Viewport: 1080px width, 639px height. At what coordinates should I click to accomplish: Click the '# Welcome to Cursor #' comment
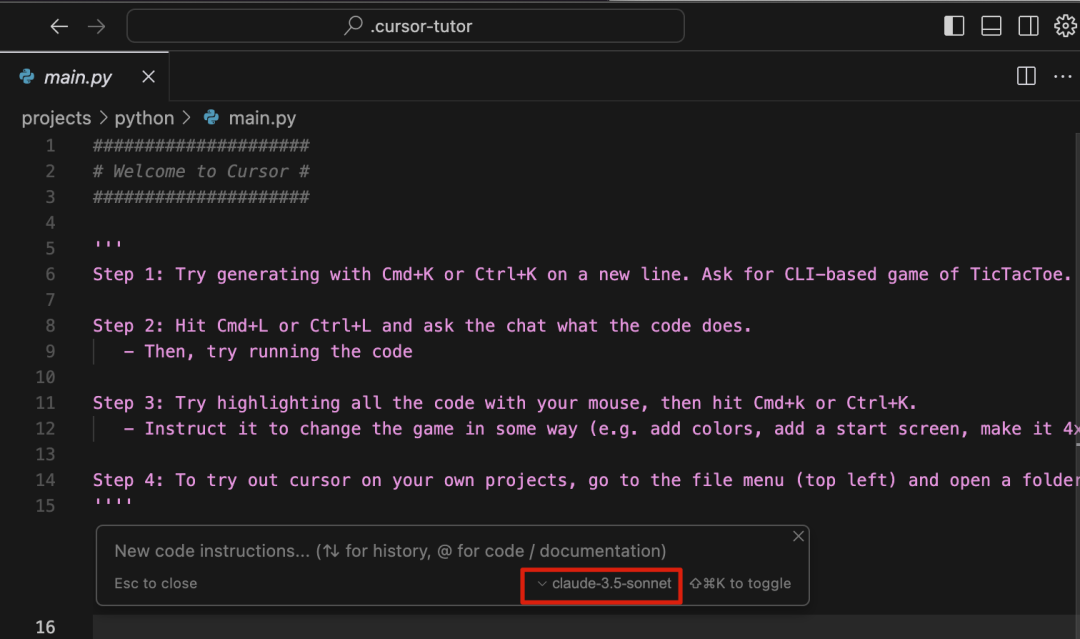(201, 171)
